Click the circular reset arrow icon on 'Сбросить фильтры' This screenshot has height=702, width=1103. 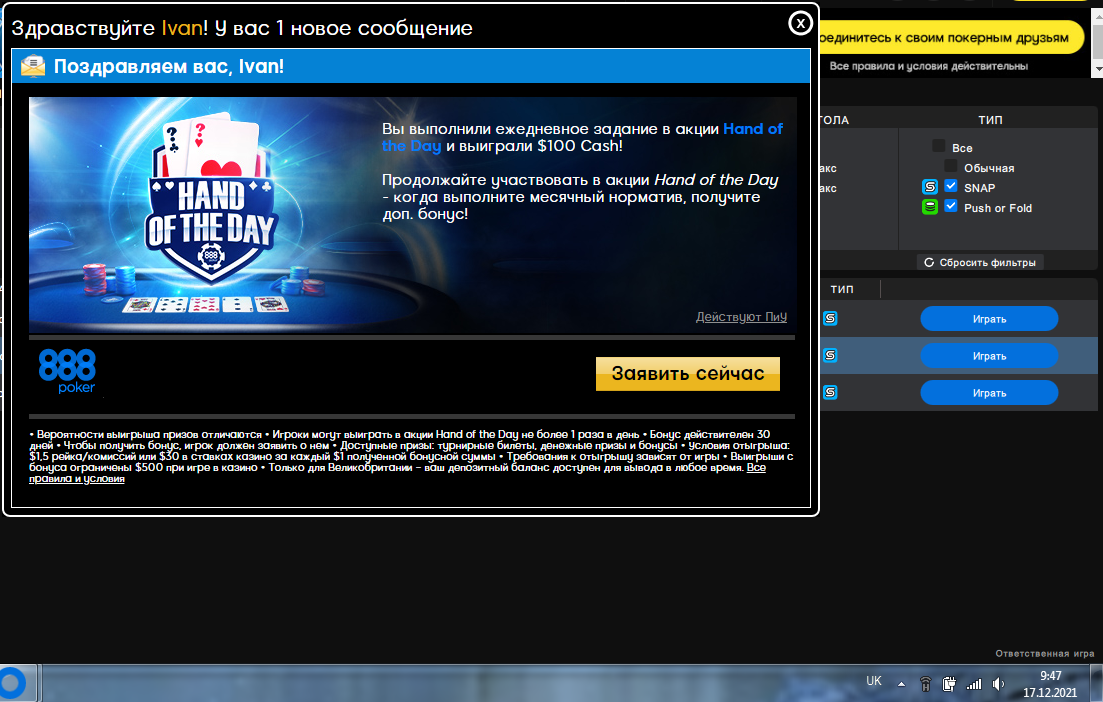click(929, 262)
